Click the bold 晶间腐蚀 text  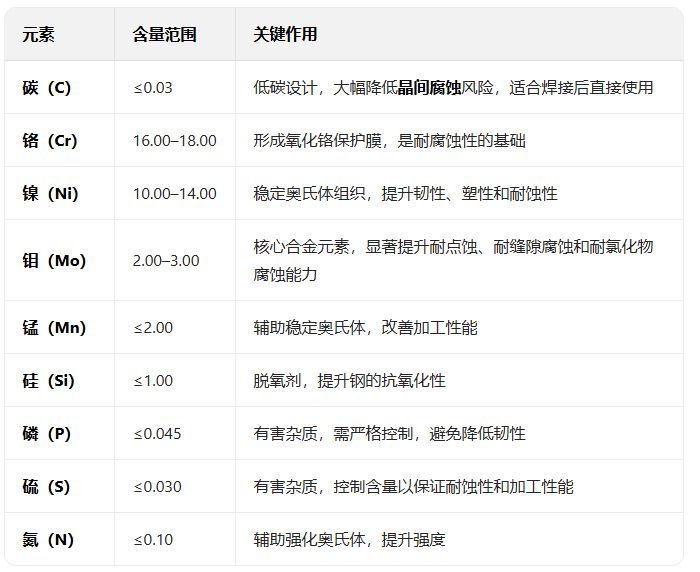tap(429, 88)
